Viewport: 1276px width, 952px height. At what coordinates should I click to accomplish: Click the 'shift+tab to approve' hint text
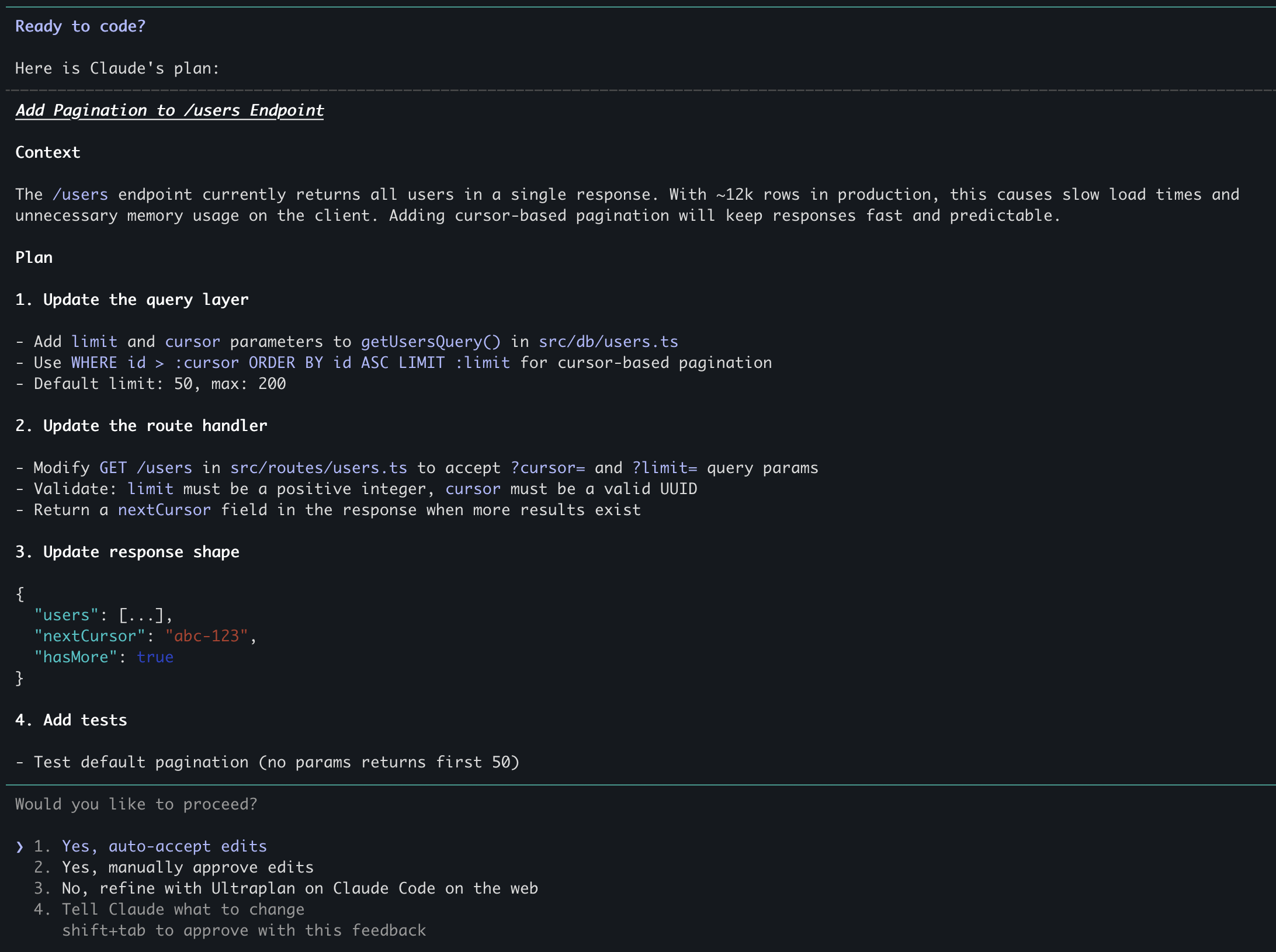244,930
